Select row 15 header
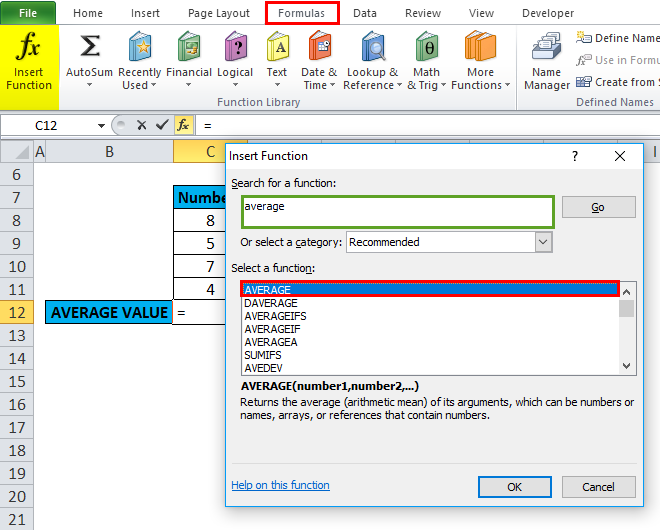Screen dimensions: 660x530 [17, 382]
